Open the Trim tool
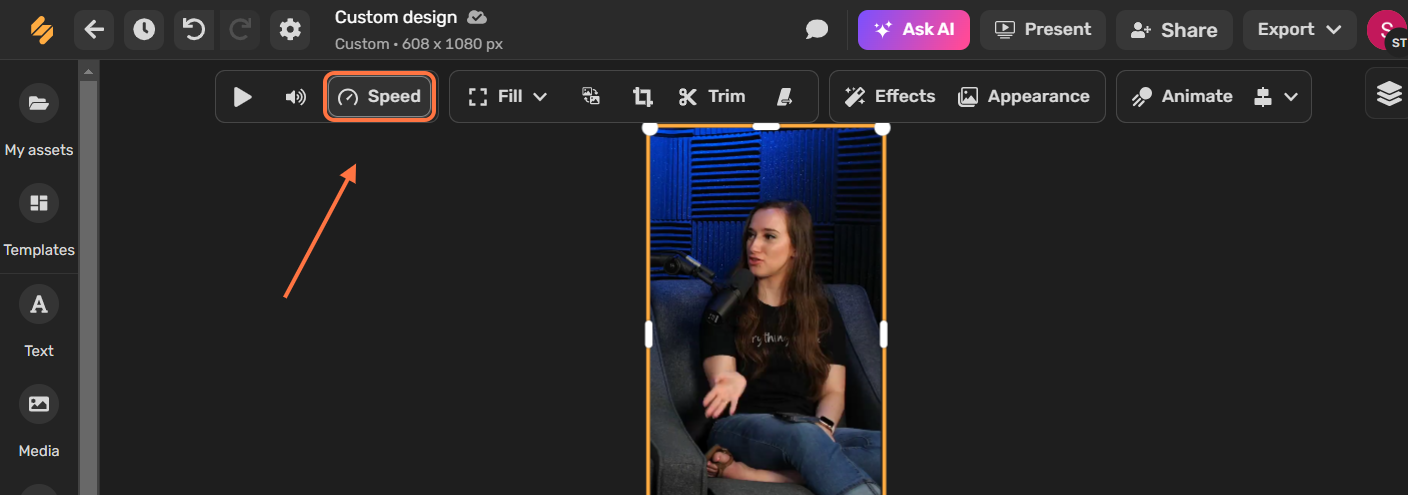Viewport: 1408px width, 495px height. (712, 97)
